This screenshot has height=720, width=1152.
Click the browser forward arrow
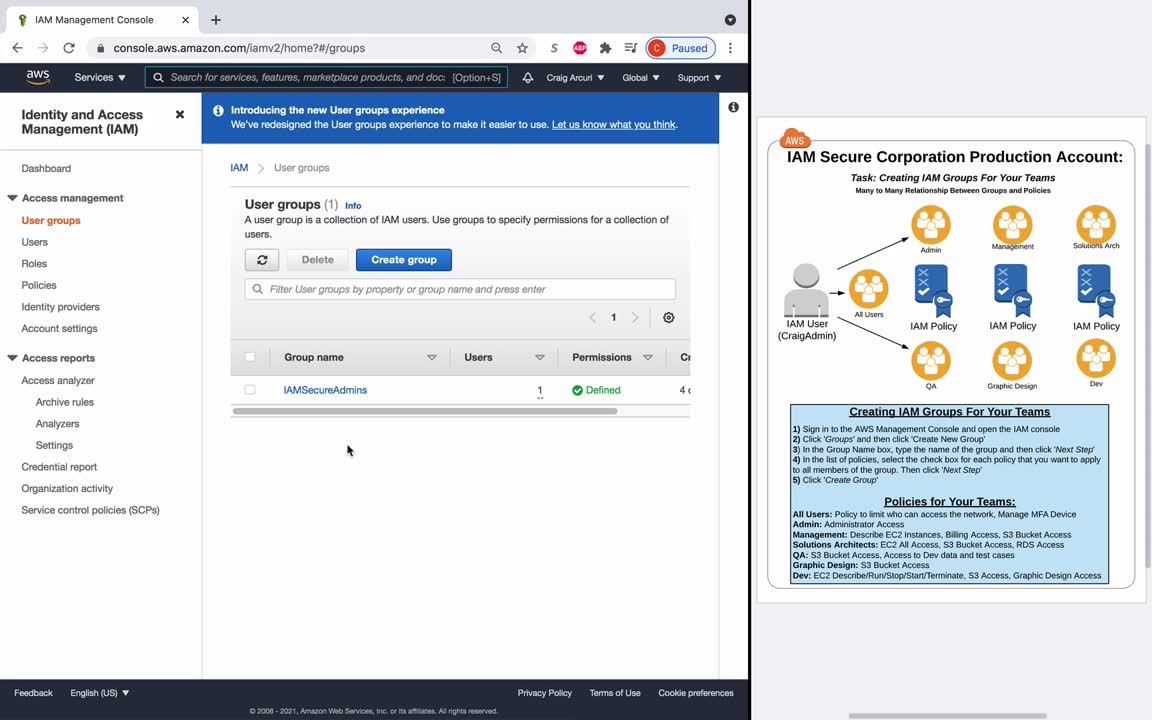(43, 48)
